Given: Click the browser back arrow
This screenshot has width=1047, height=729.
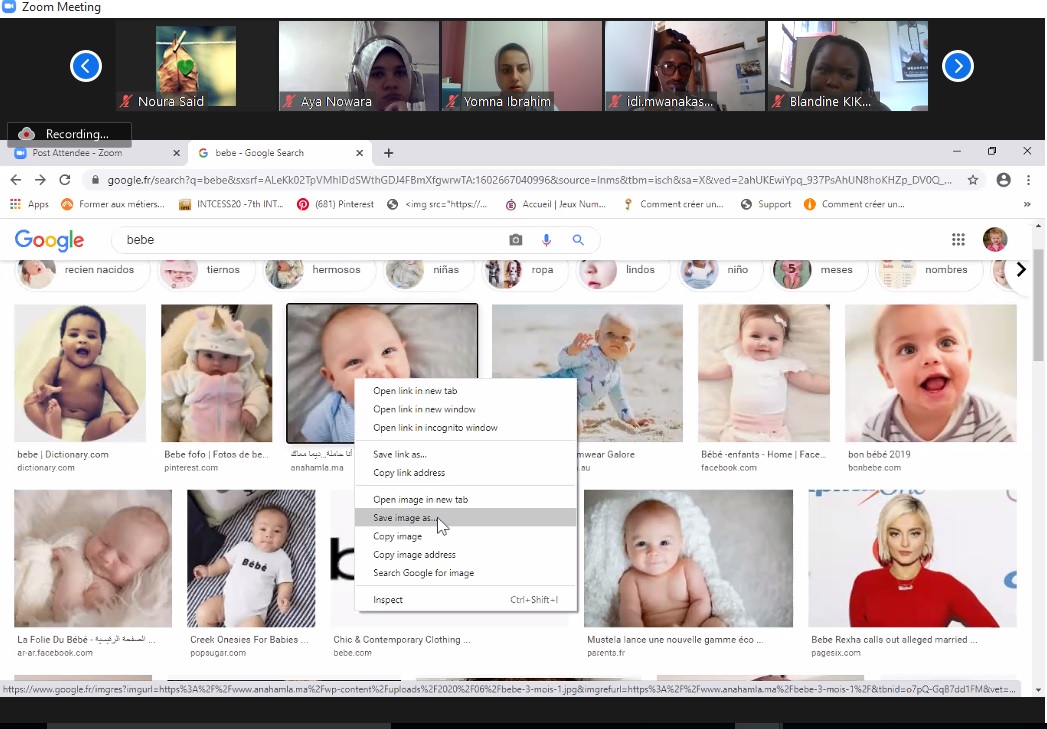Looking at the screenshot, I should pyautogui.click(x=16, y=180).
